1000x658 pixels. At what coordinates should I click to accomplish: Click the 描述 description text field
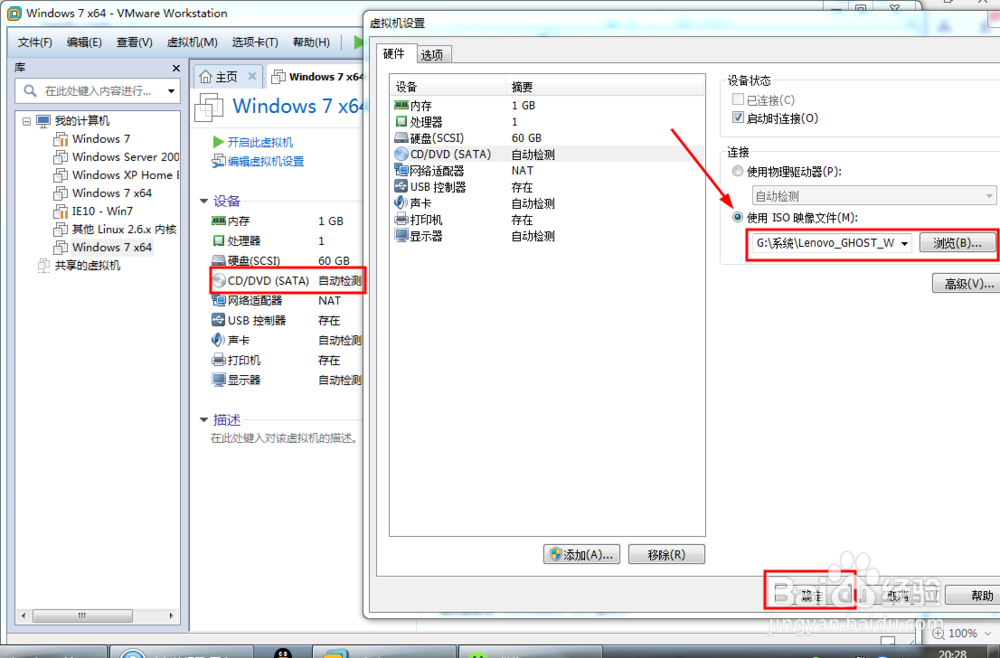pos(284,439)
